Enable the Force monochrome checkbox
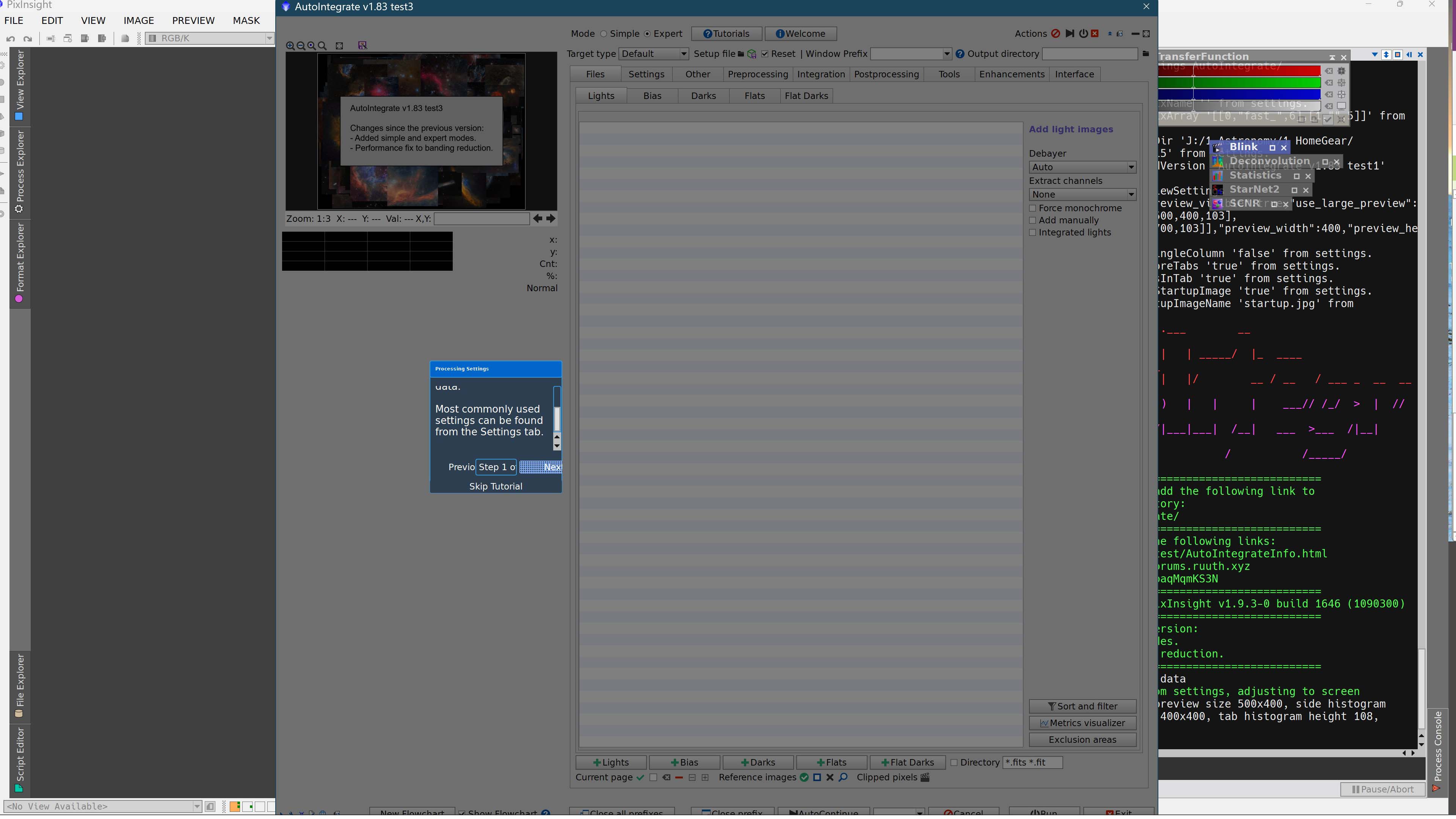Image resolution: width=1456 pixels, height=819 pixels. (1032, 208)
